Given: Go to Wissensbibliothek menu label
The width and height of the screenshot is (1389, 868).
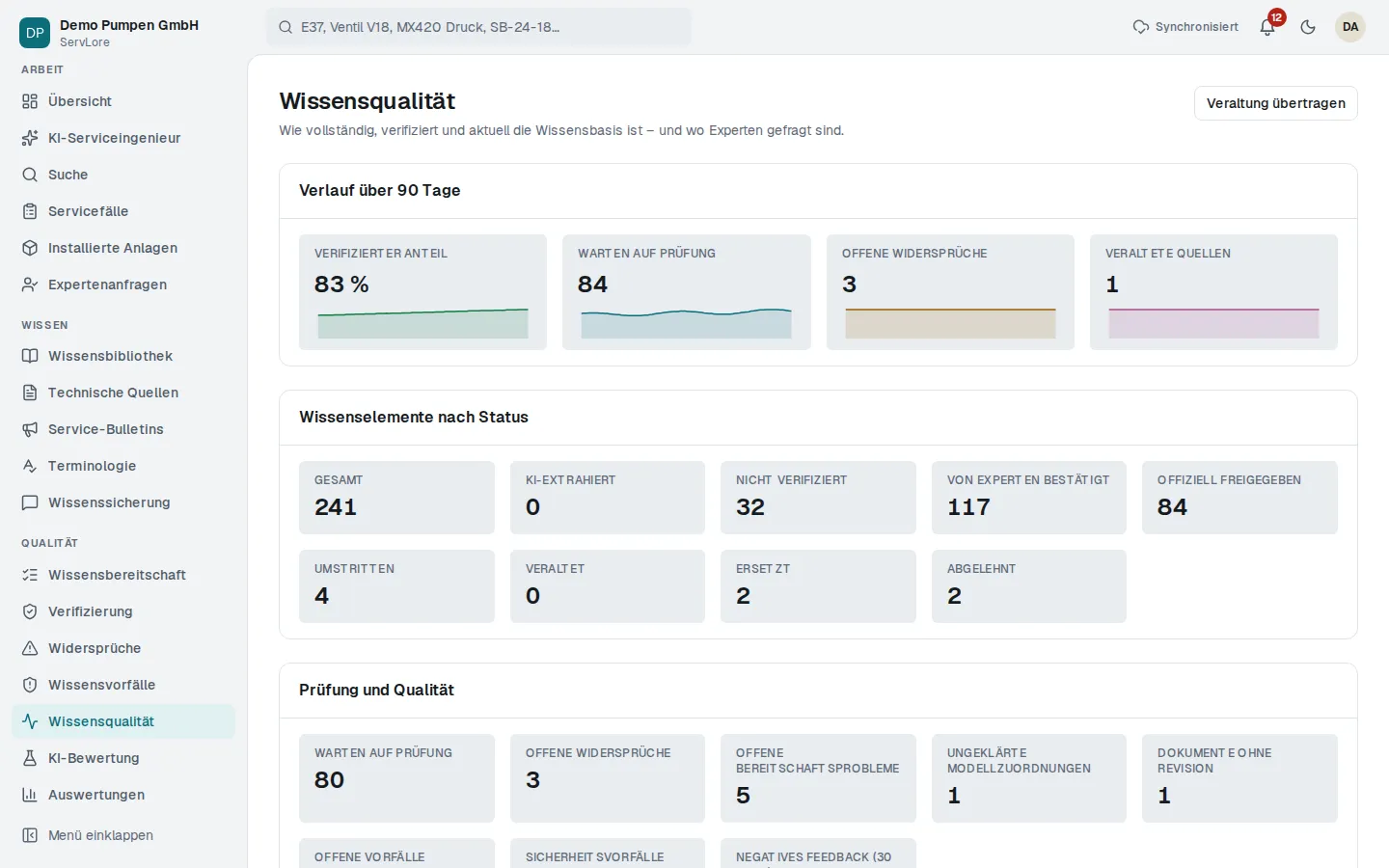Looking at the screenshot, I should point(111,356).
